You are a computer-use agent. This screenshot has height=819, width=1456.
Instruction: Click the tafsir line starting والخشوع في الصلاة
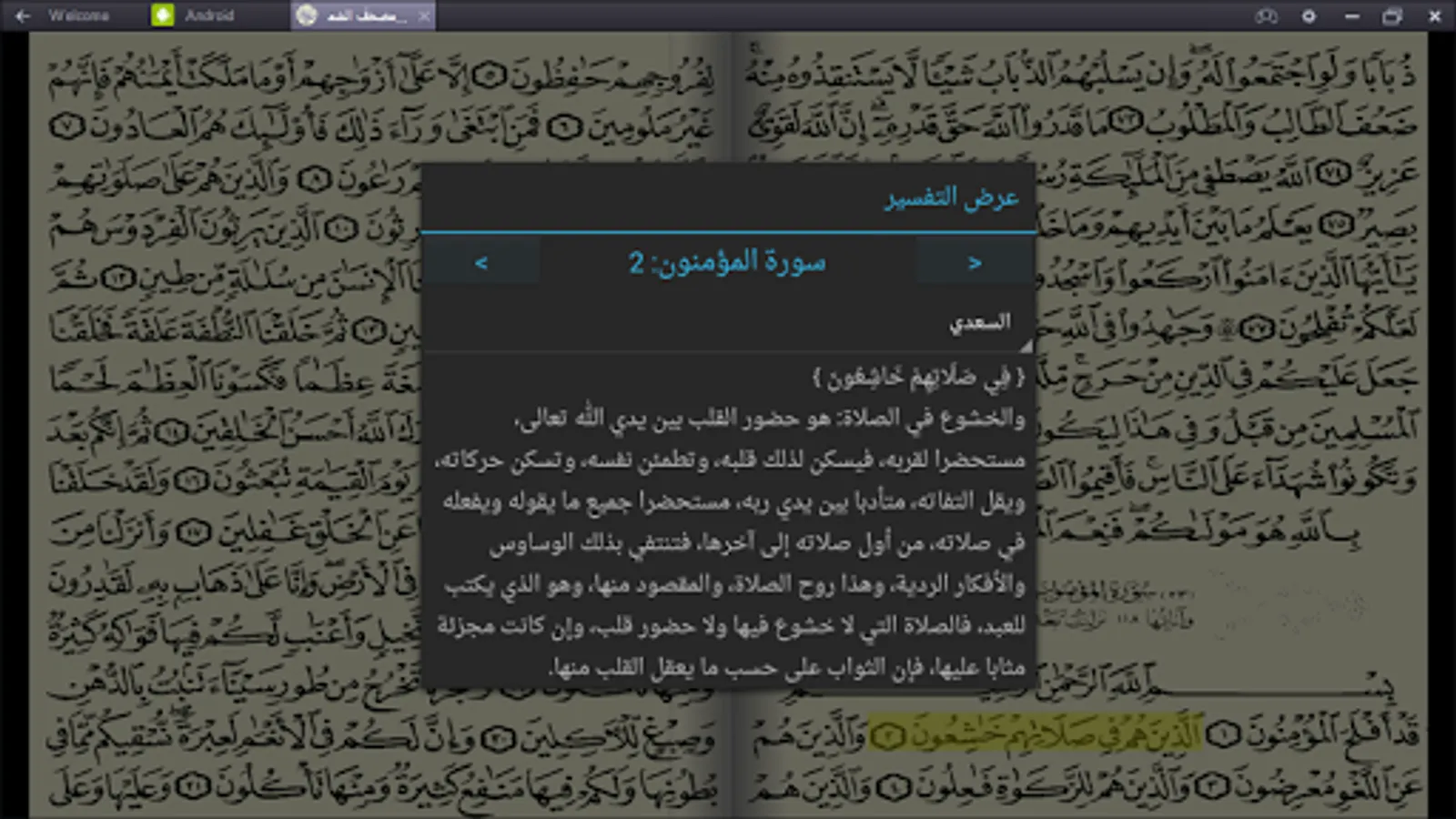coord(770,419)
